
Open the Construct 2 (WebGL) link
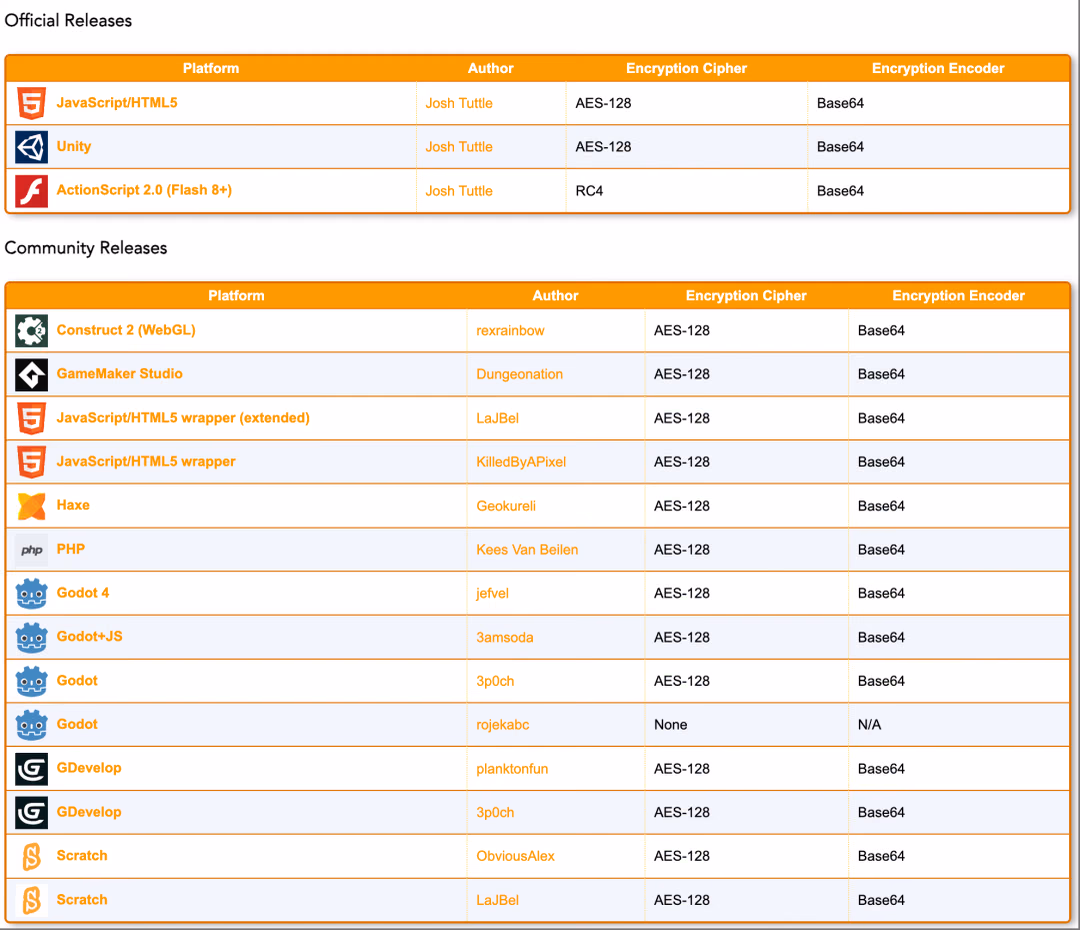126,330
